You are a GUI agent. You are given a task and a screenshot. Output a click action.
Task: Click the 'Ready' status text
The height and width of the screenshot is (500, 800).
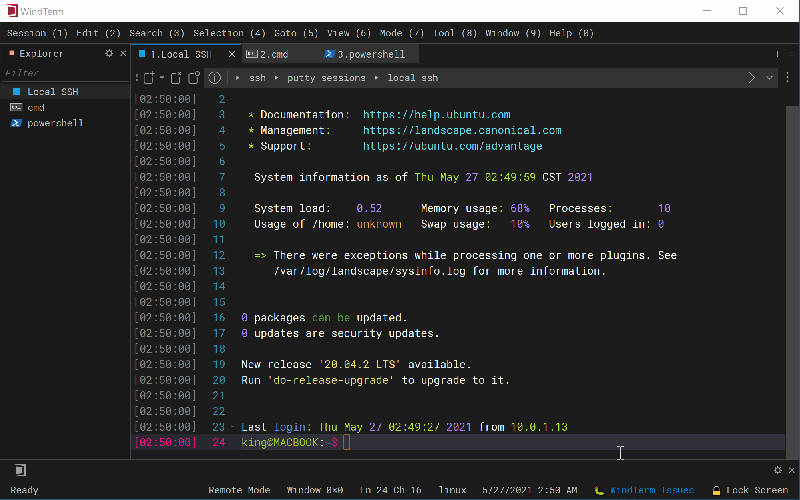coord(24,490)
